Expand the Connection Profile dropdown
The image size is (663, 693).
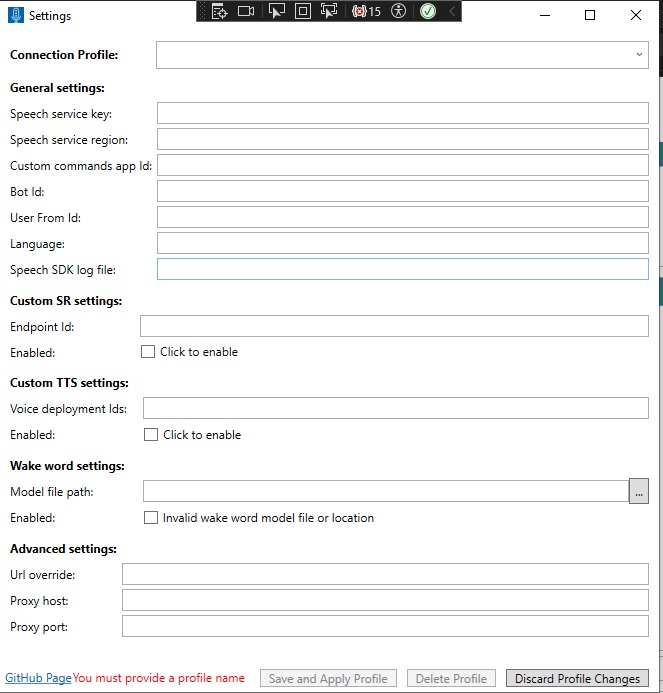(639, 55)
